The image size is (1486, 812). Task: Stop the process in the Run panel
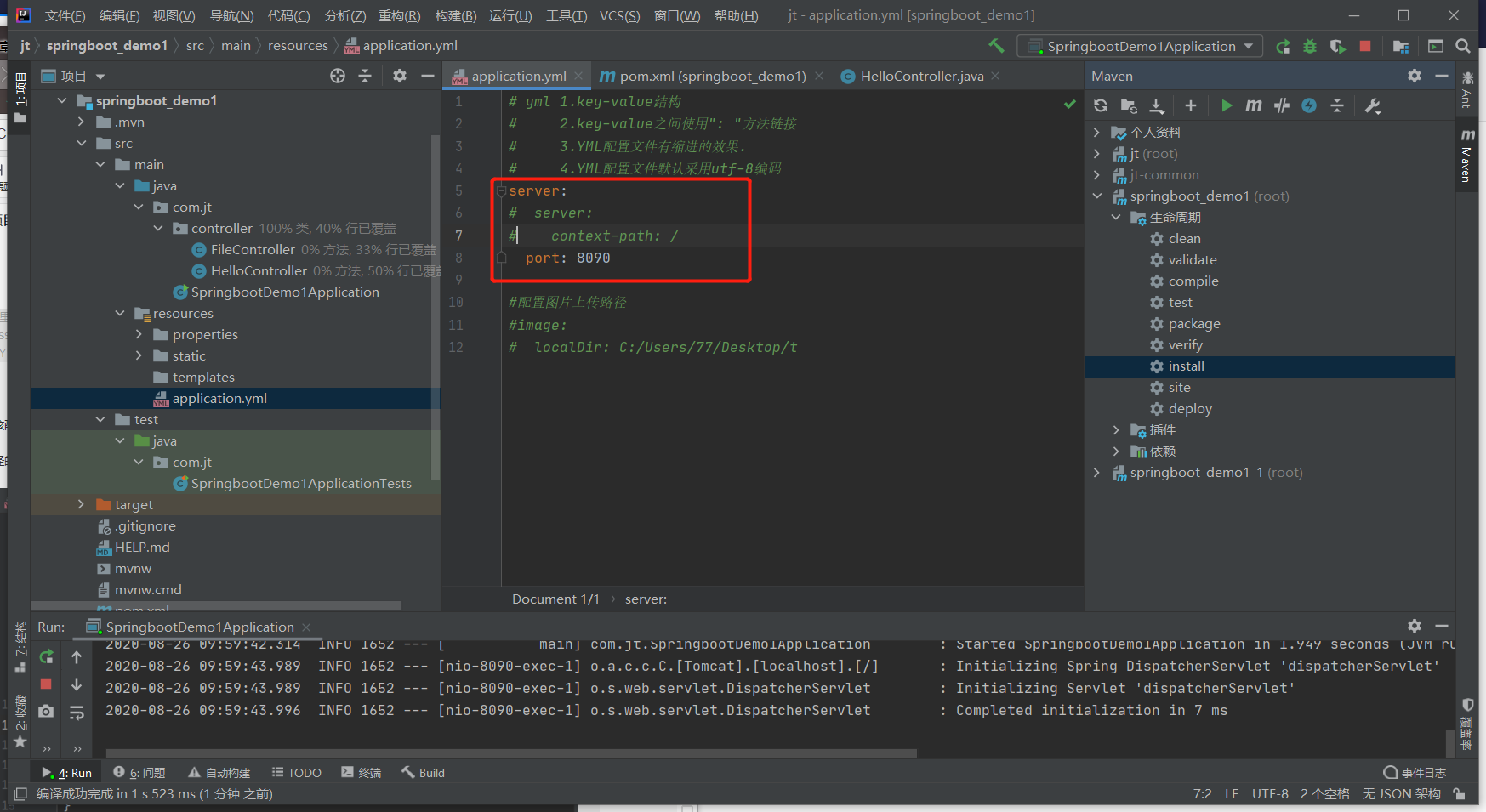(46, 684)
